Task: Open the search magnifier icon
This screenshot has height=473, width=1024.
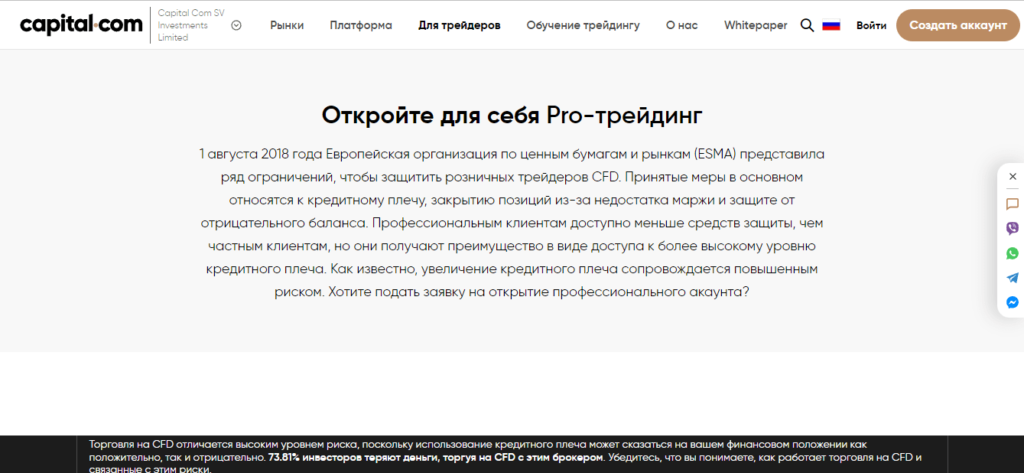Action: click(x=807, y=25)
